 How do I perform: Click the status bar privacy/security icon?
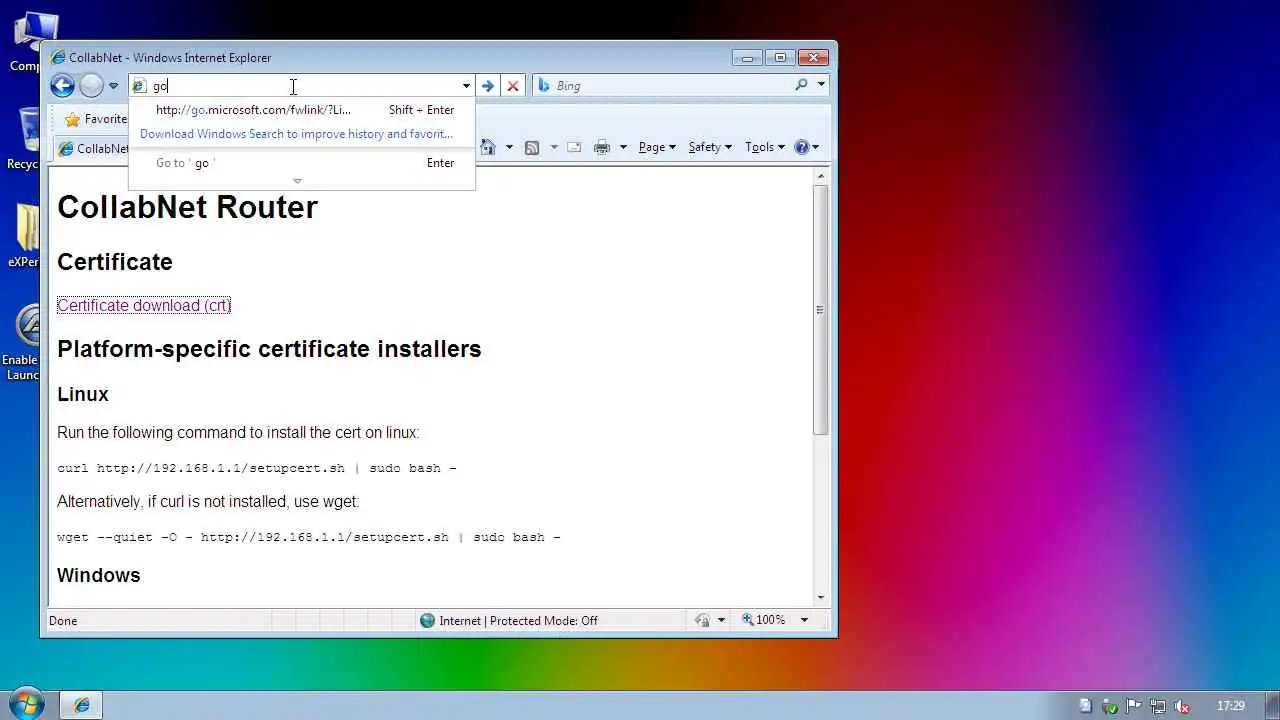[x=703, y=620]
